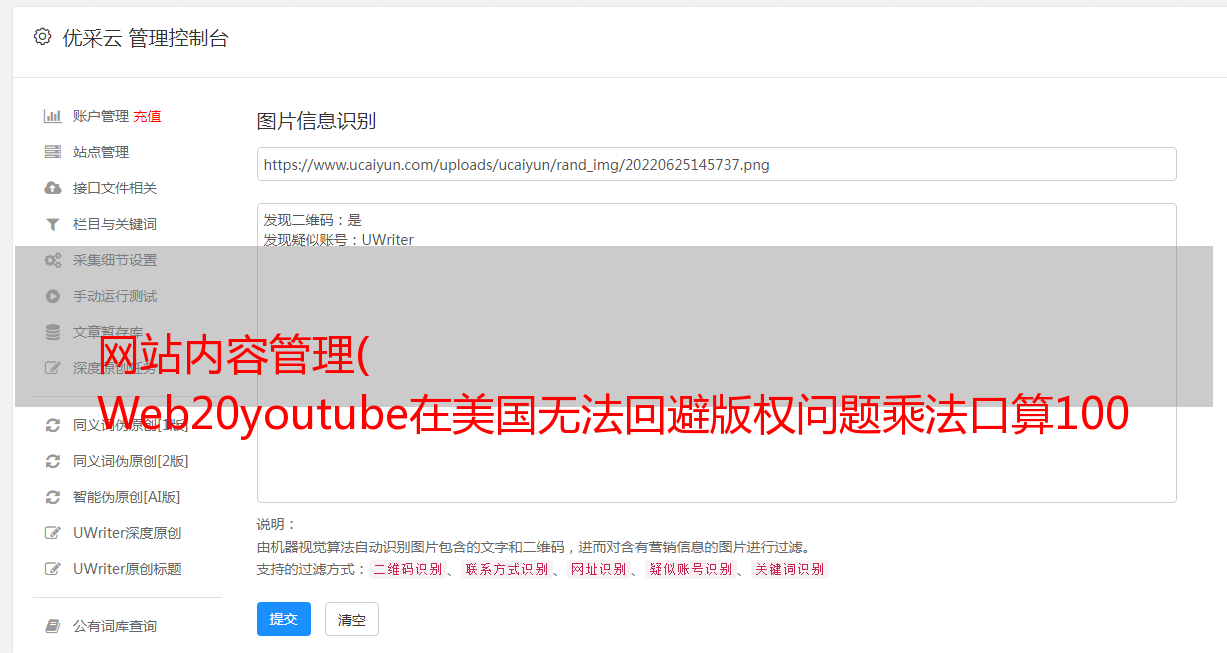
Task: Select 采集细节设置 in sidebar
Action: pyautogui.click(x=115, y=260)
